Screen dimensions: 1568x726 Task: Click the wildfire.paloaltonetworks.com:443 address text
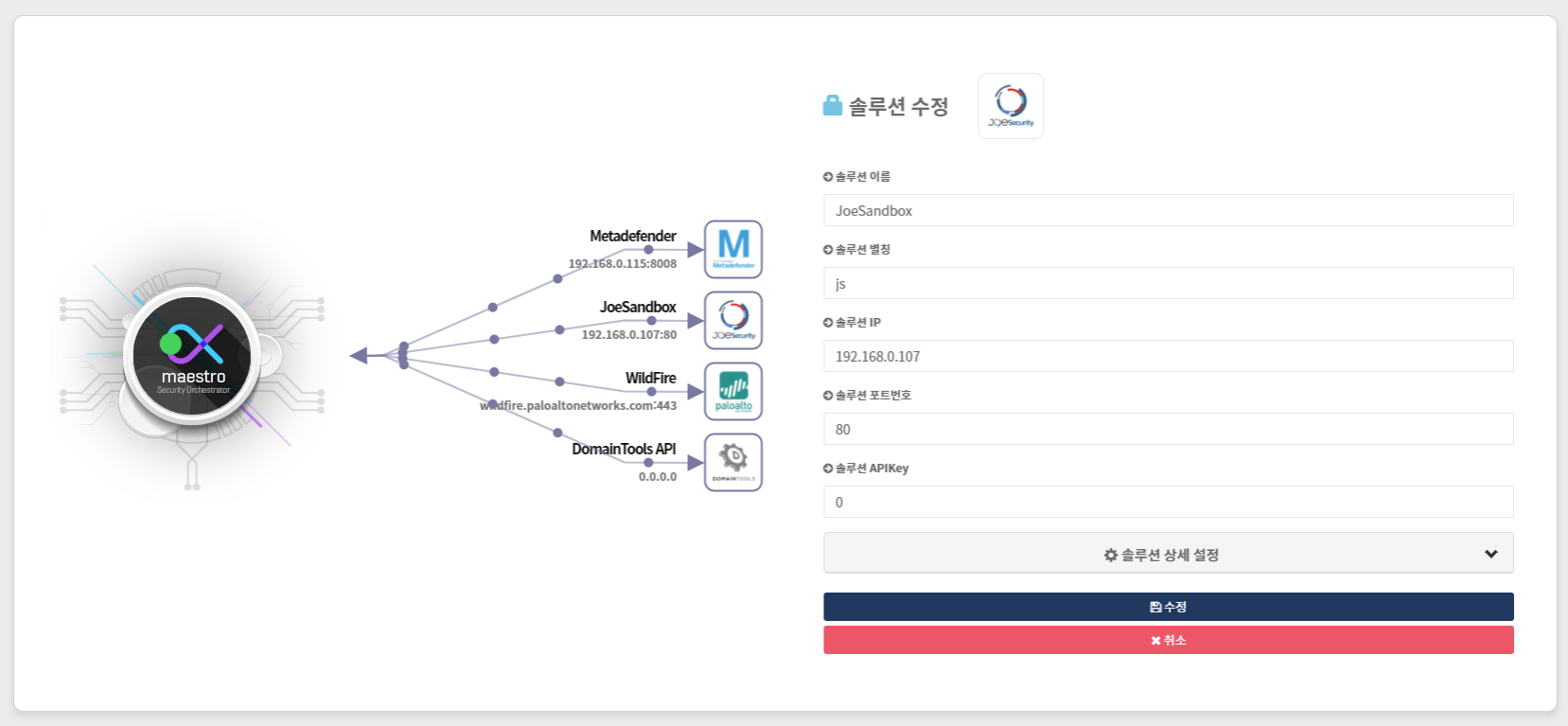[x=579, y=406]
